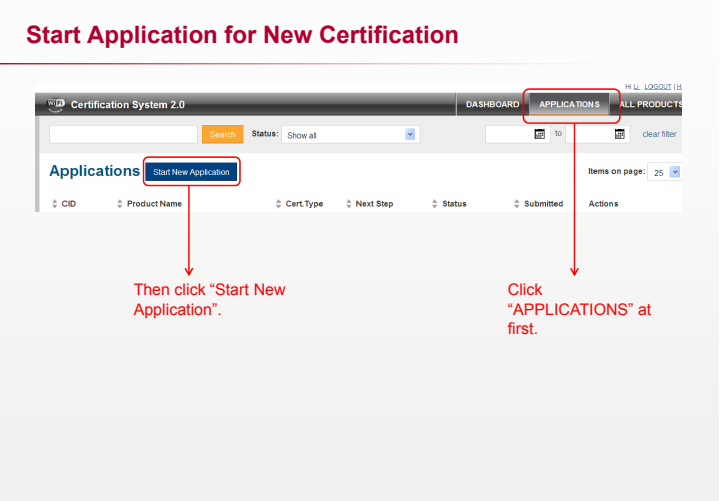This screenshot has height=501, width=722.
Task: Switch to the DASHBOARD tab
Action: [492, 104]
